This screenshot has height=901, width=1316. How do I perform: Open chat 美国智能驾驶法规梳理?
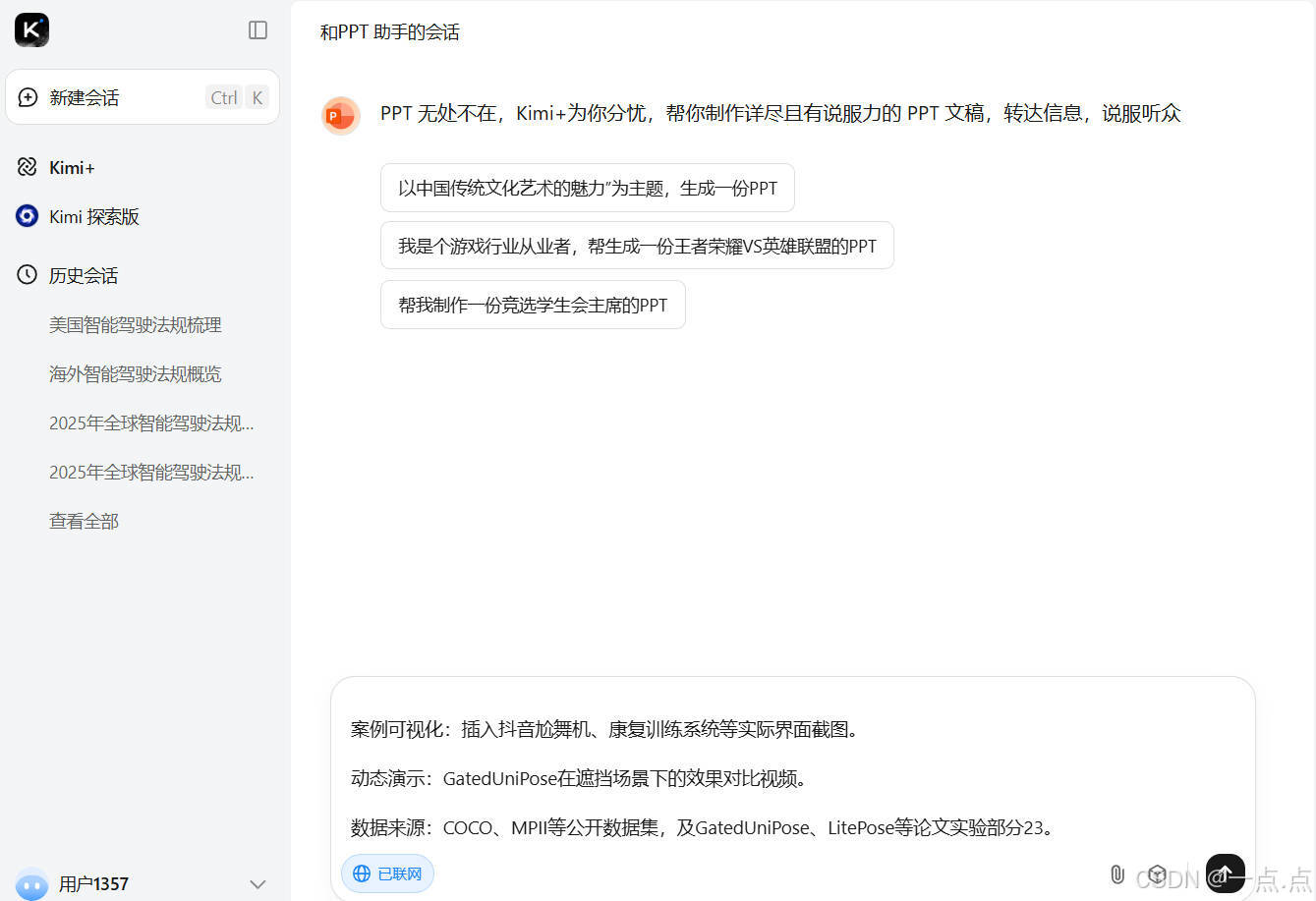pyautogui.click(x=136, y=325)
